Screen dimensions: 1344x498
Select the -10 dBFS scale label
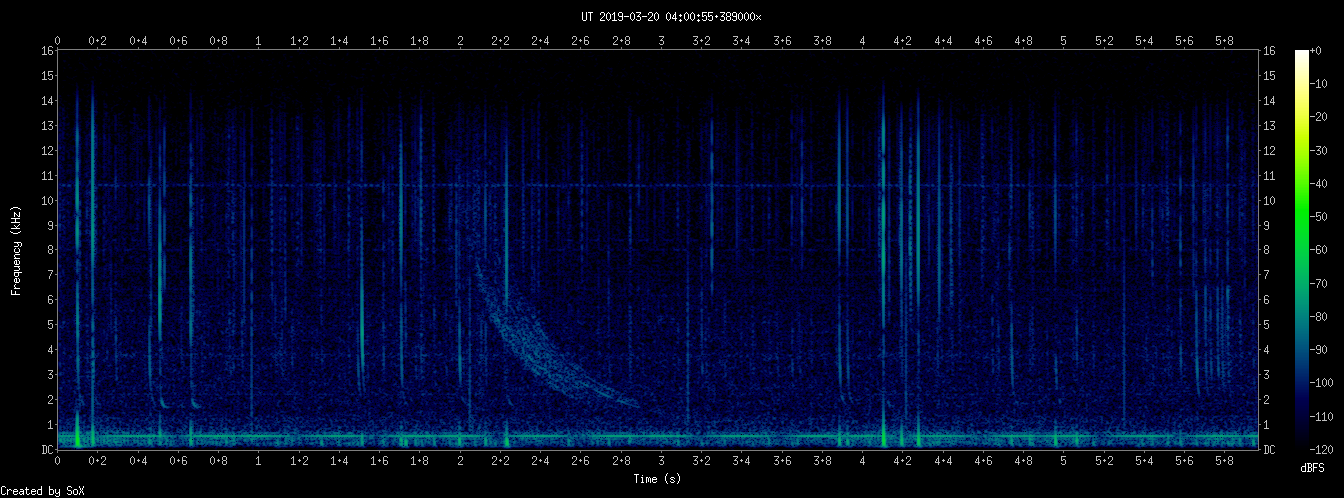(x=1322, y=83)
